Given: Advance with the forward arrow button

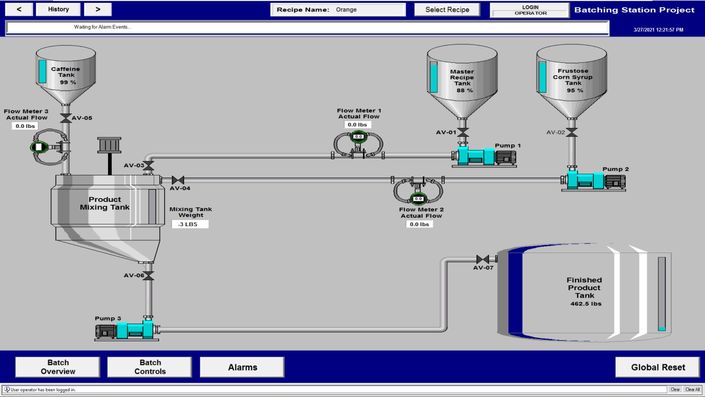Looking at the screenshot, I should click(98, 9).
